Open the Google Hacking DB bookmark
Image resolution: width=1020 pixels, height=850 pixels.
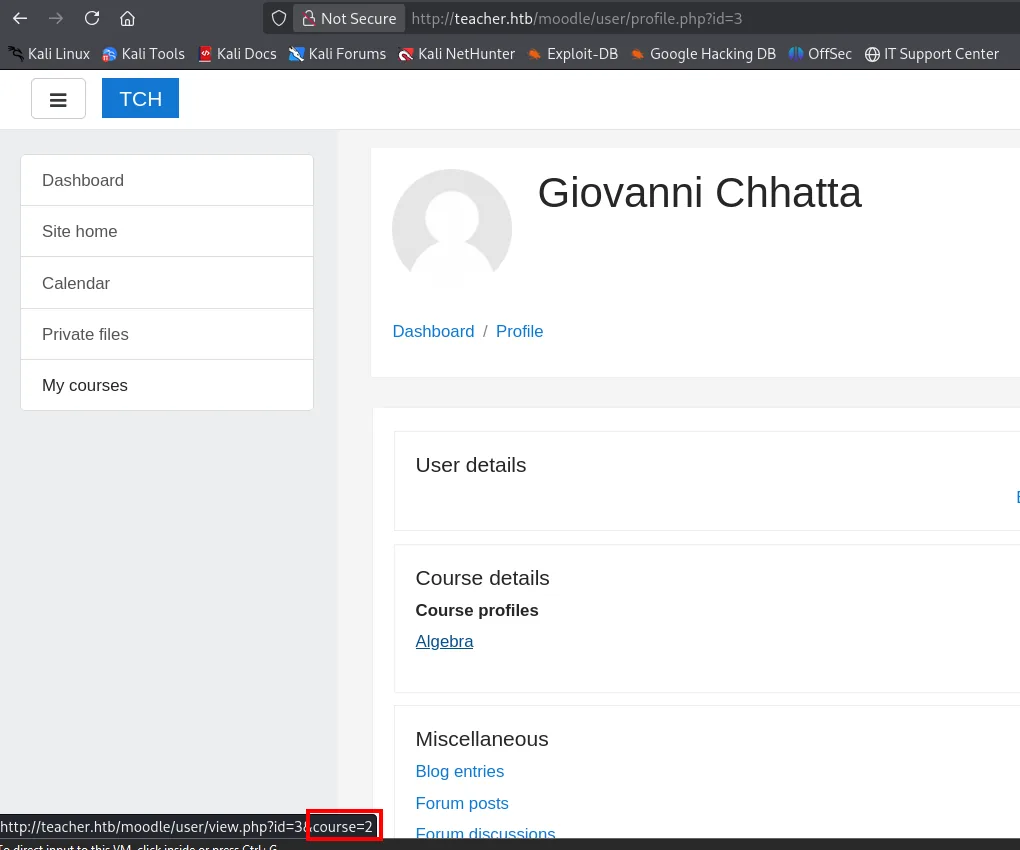point(703,54)
